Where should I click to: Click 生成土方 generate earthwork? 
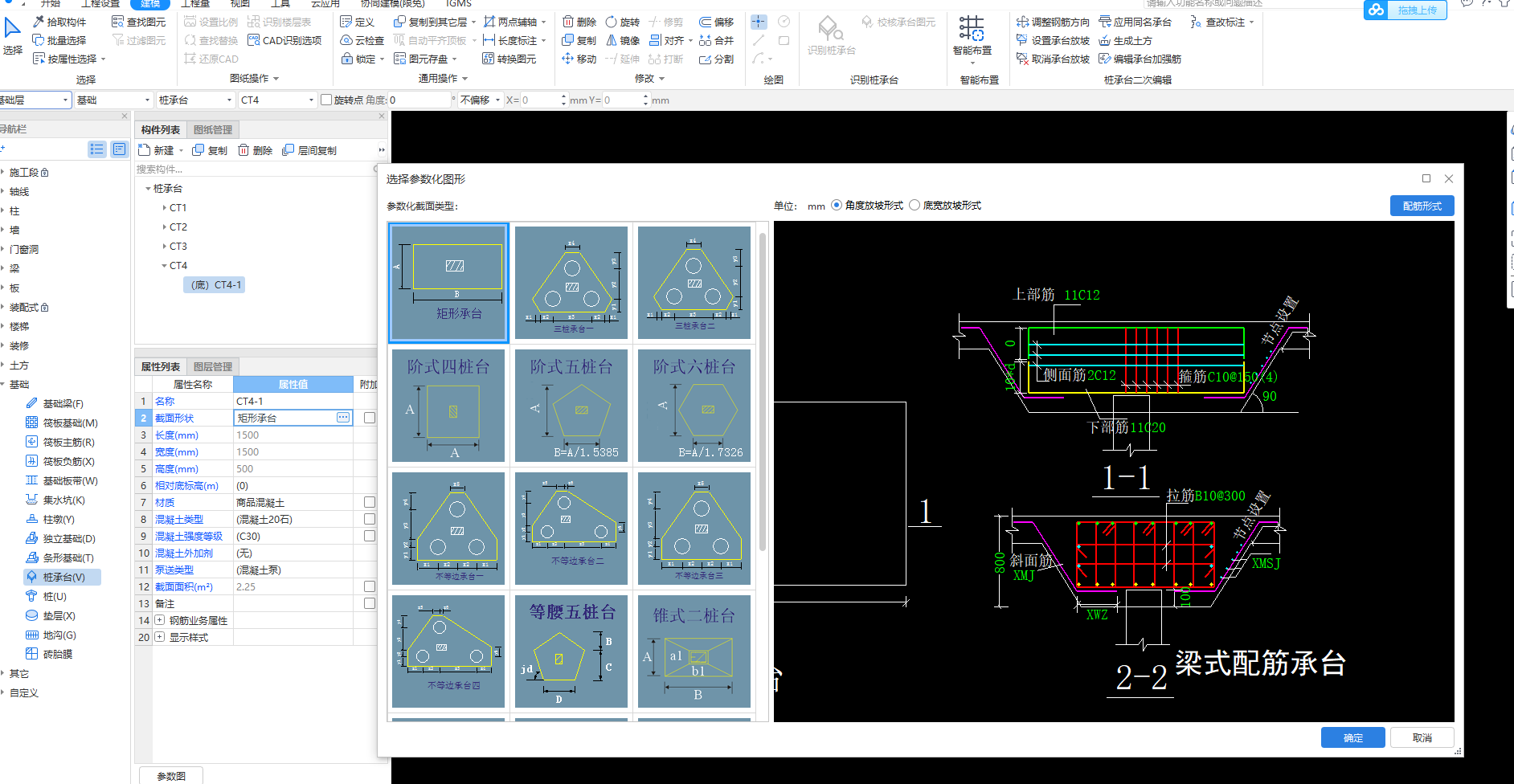tap(1125, 40)
